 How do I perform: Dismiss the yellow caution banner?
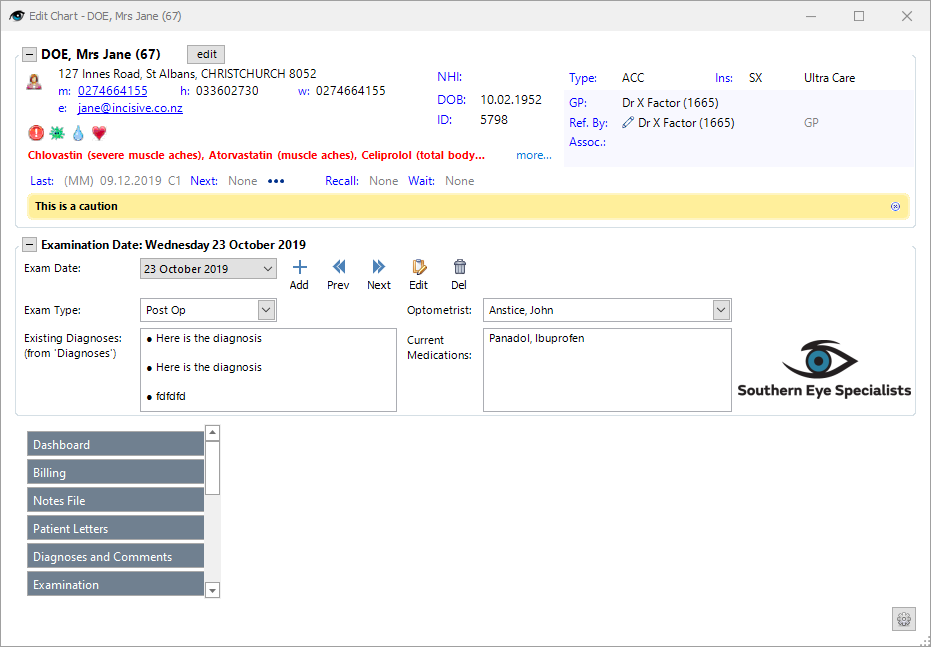tap(895, 207)
